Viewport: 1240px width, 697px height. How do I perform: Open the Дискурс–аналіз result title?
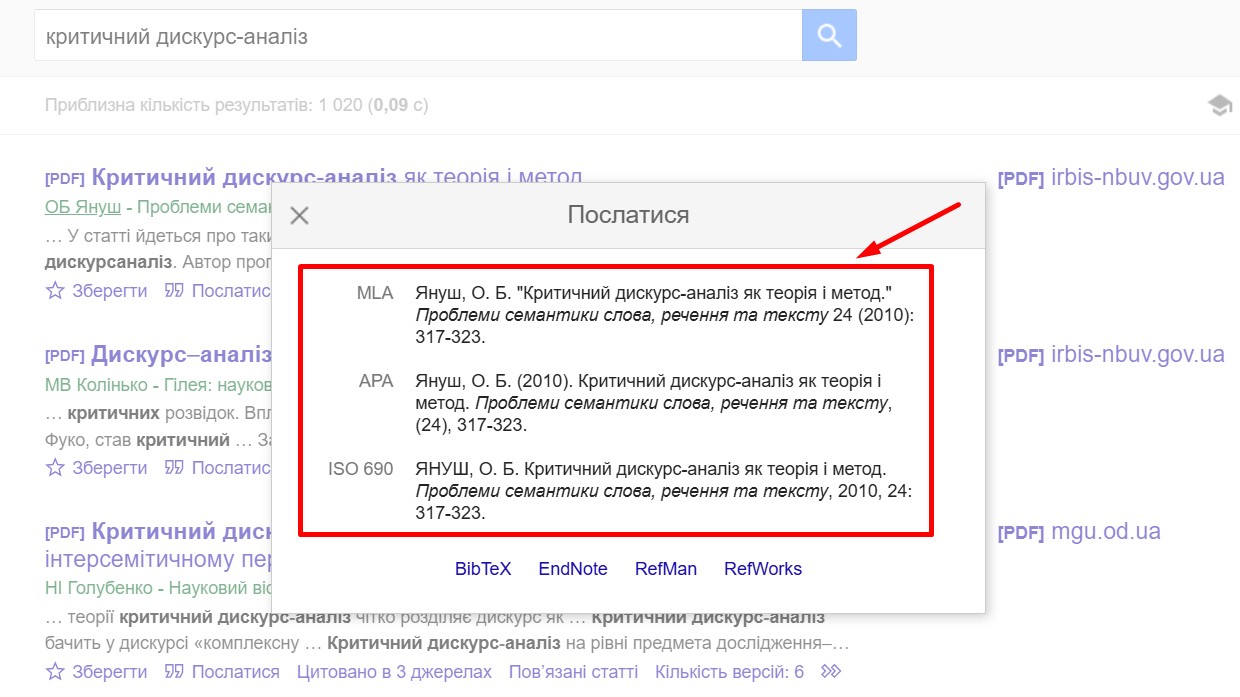(x=181, y=355)
